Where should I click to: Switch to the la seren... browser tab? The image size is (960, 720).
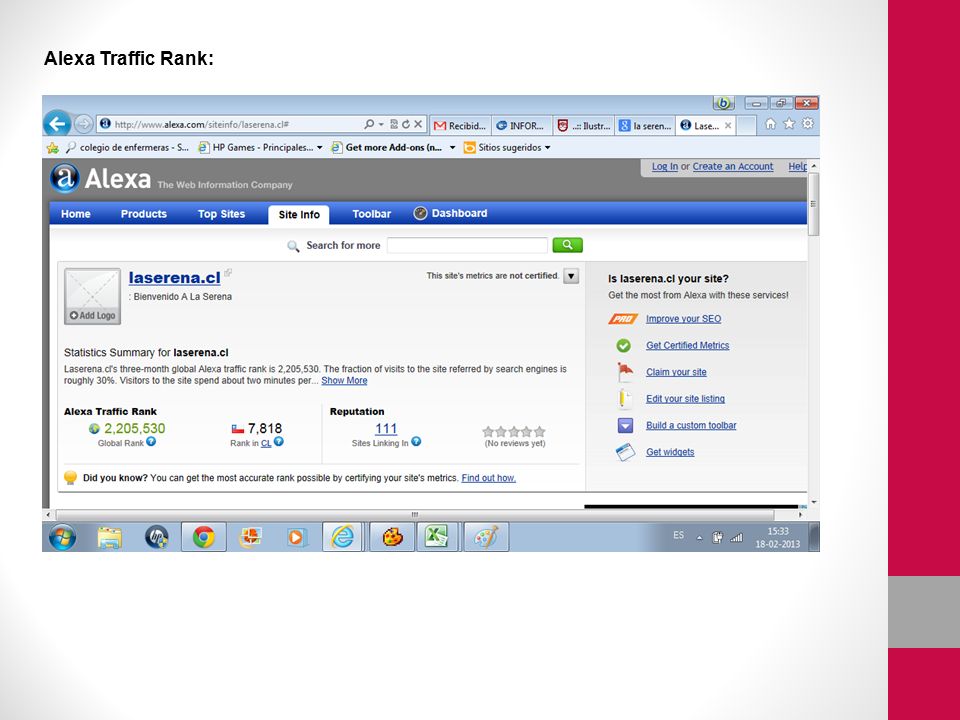[x=646, y=126]
